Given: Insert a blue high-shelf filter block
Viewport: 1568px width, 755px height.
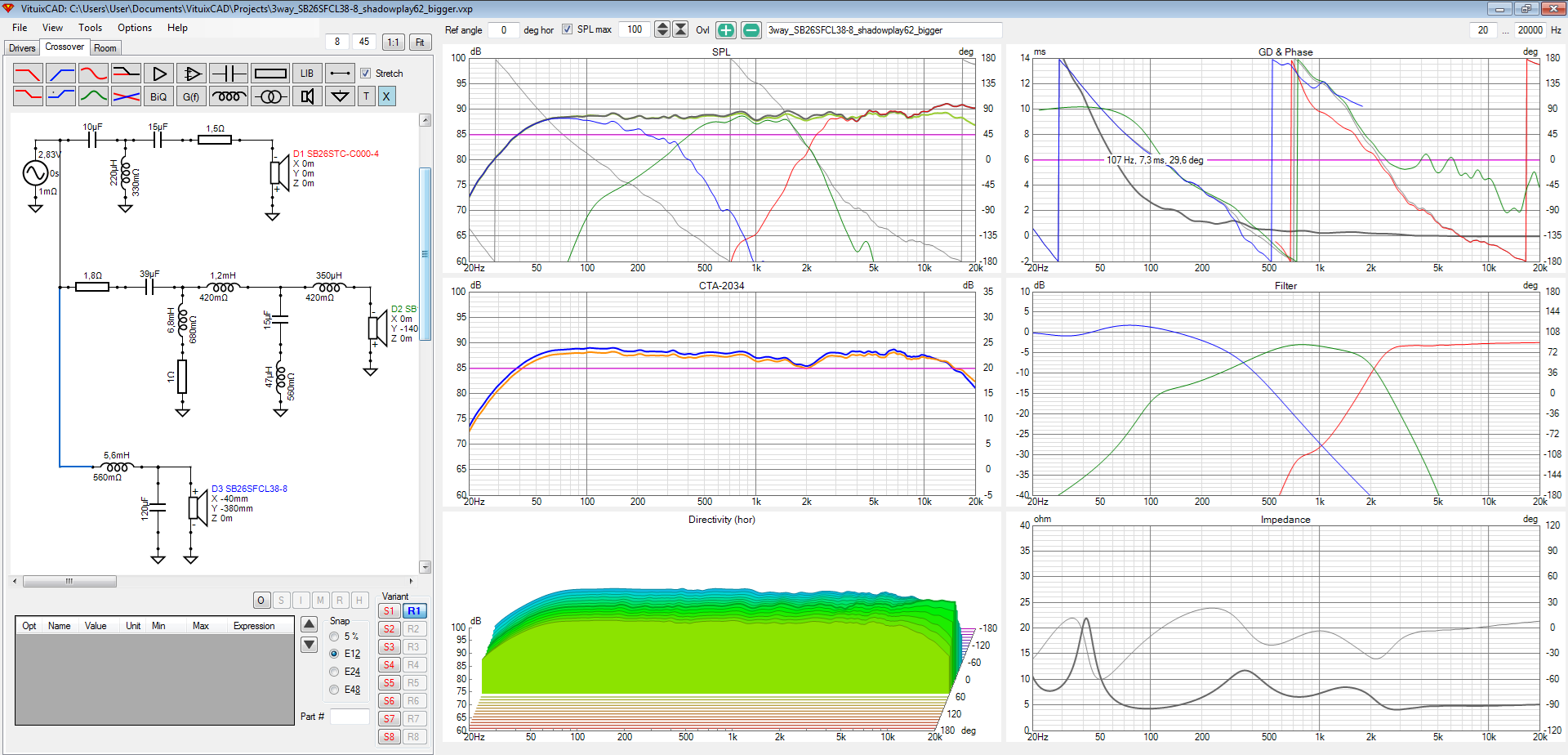Looking at the screenshot, I should point(61,96).
